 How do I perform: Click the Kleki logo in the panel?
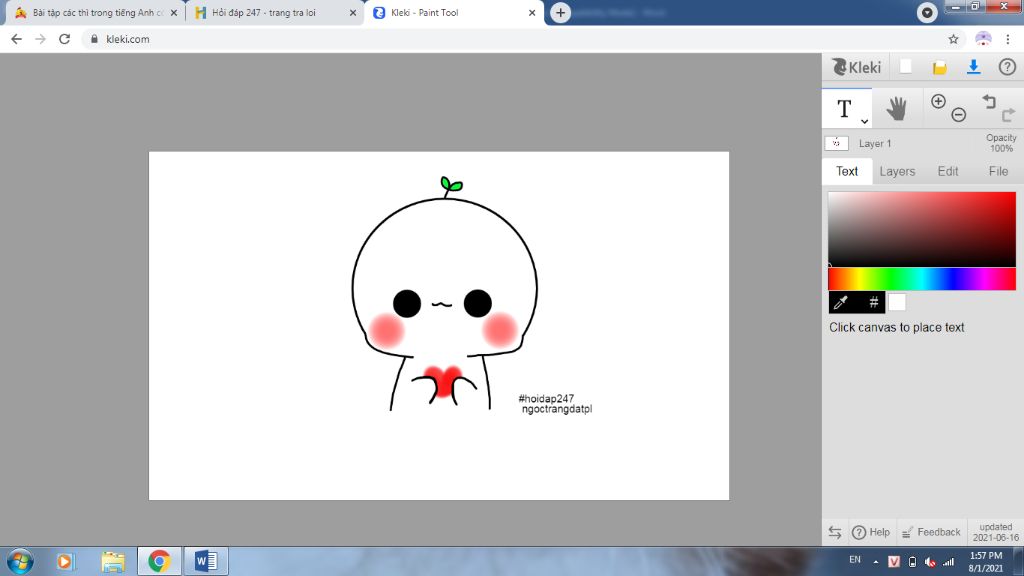pos(856,67)
